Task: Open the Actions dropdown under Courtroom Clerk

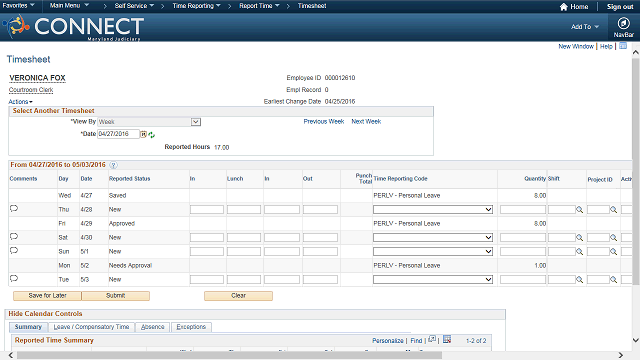Action: point(20,102)
